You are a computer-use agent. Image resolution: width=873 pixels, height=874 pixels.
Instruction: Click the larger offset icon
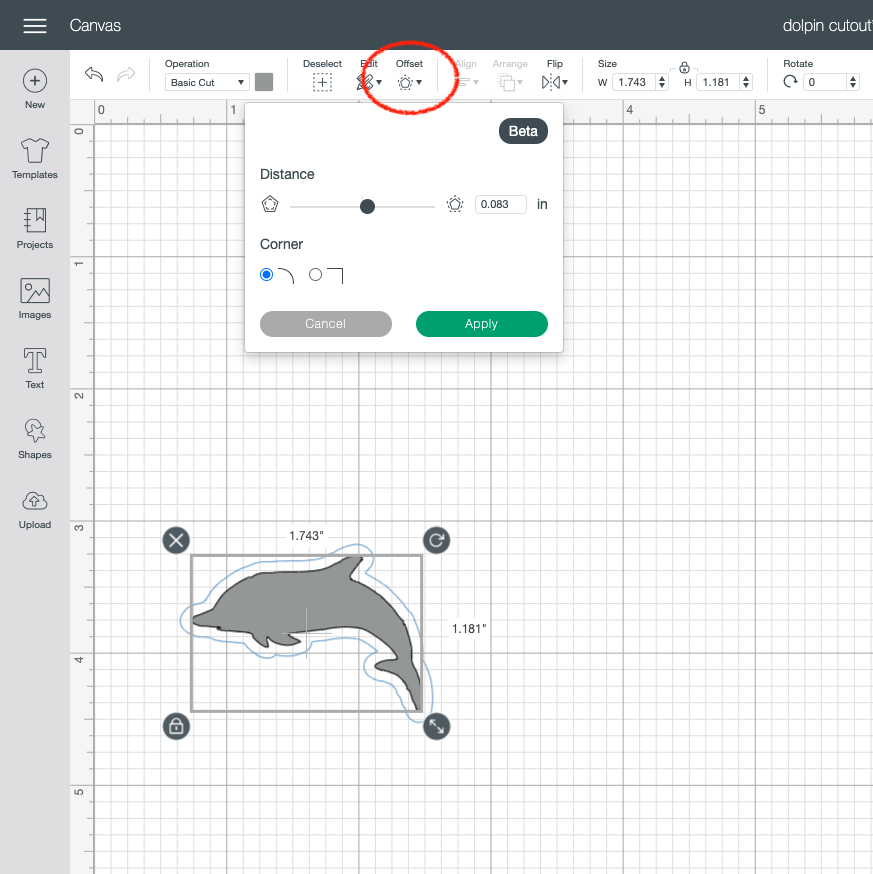(455, 204)
